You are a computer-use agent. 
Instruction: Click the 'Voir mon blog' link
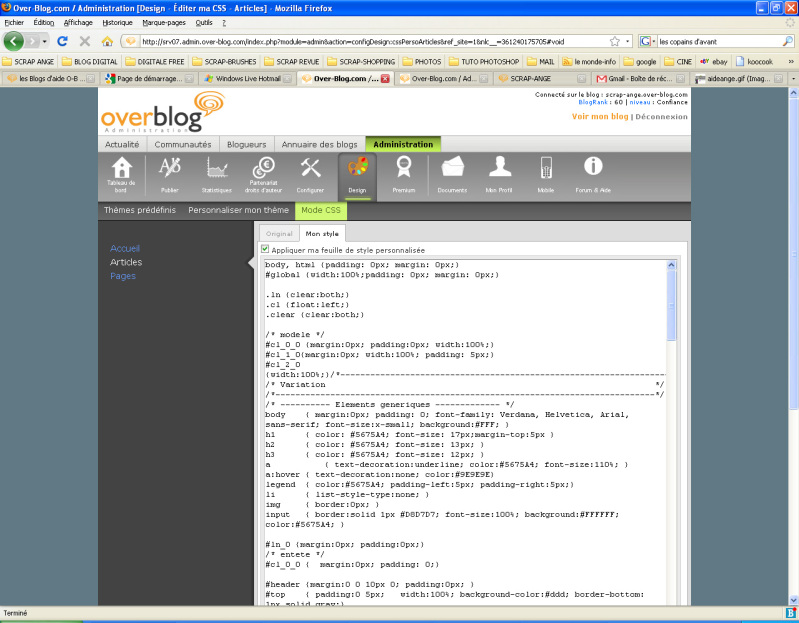click(600, 116)
